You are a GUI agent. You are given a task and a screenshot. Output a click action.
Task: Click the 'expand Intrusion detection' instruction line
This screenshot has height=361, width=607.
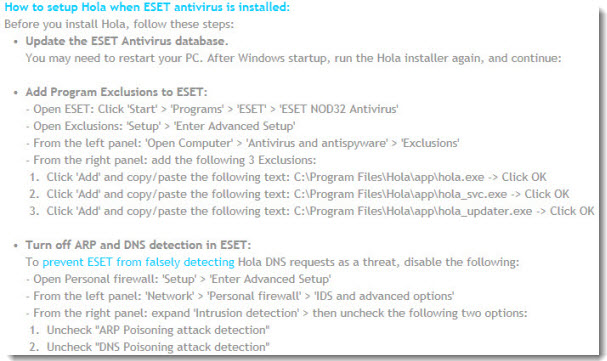pyautogui.click(x=277, y=313)
